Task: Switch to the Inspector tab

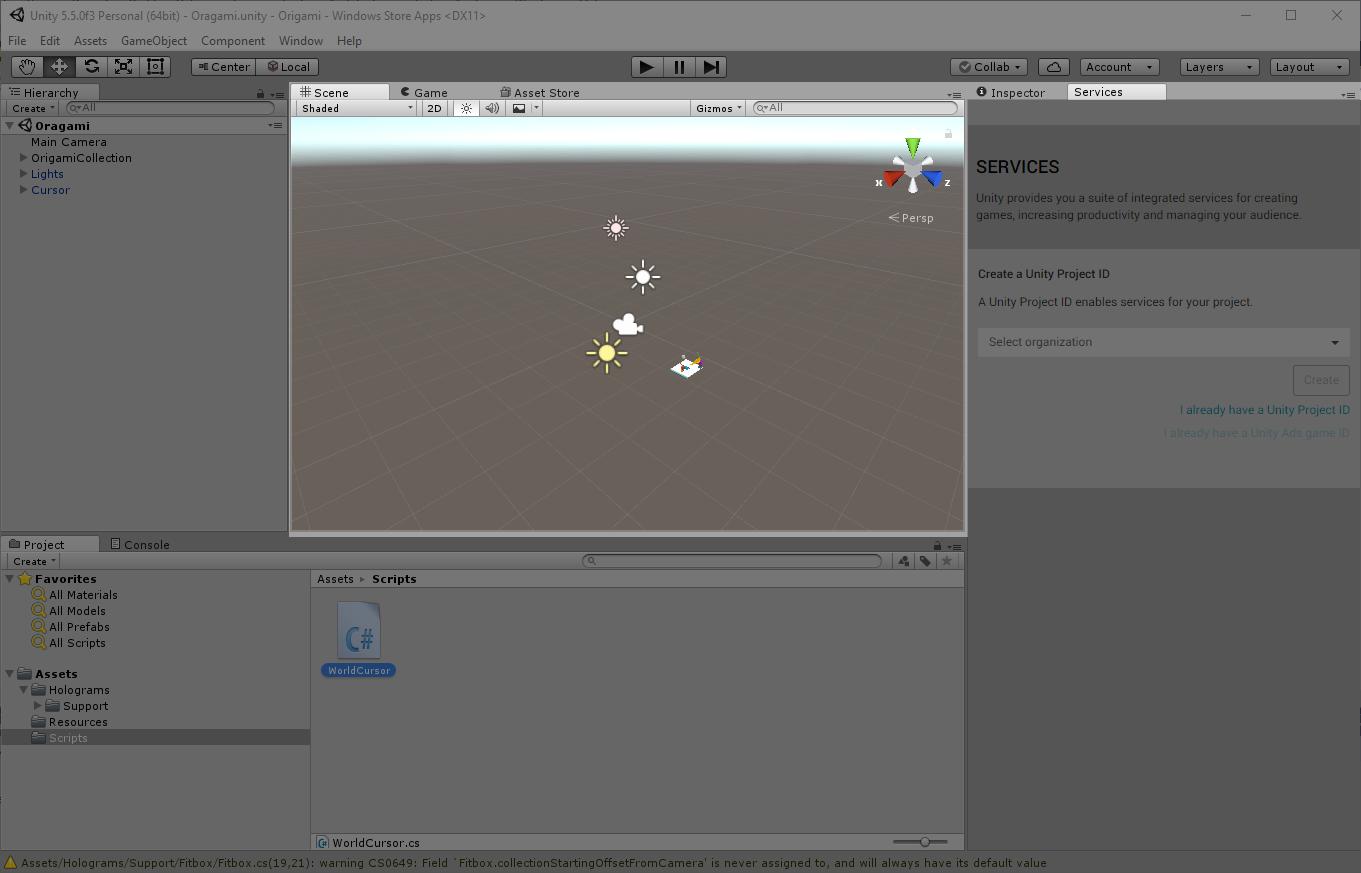Action: pyautogui.click(x=1011, y=92)
